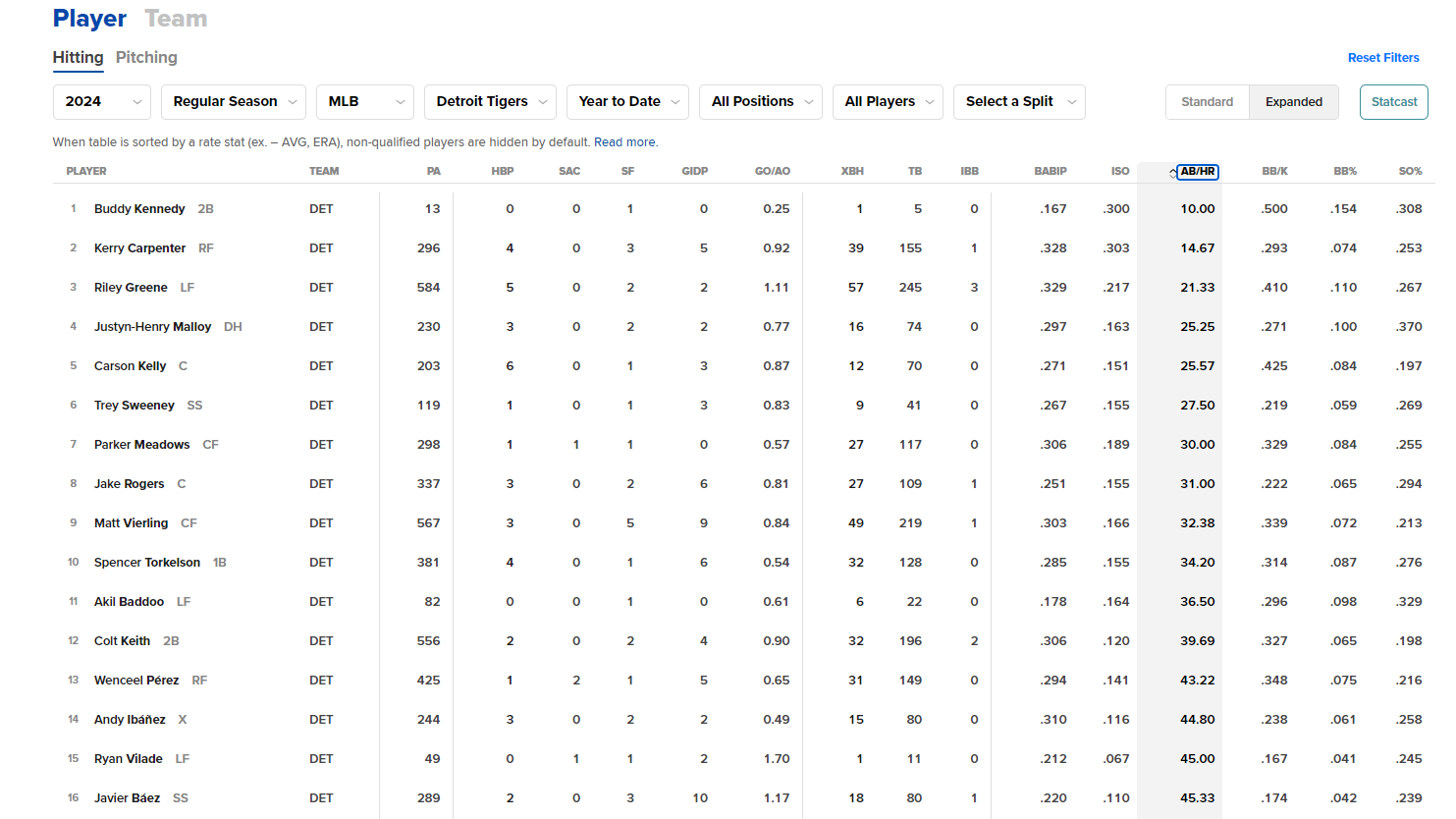
Task: Expand the Year to Date filter
Action: [x=627, y=102]
